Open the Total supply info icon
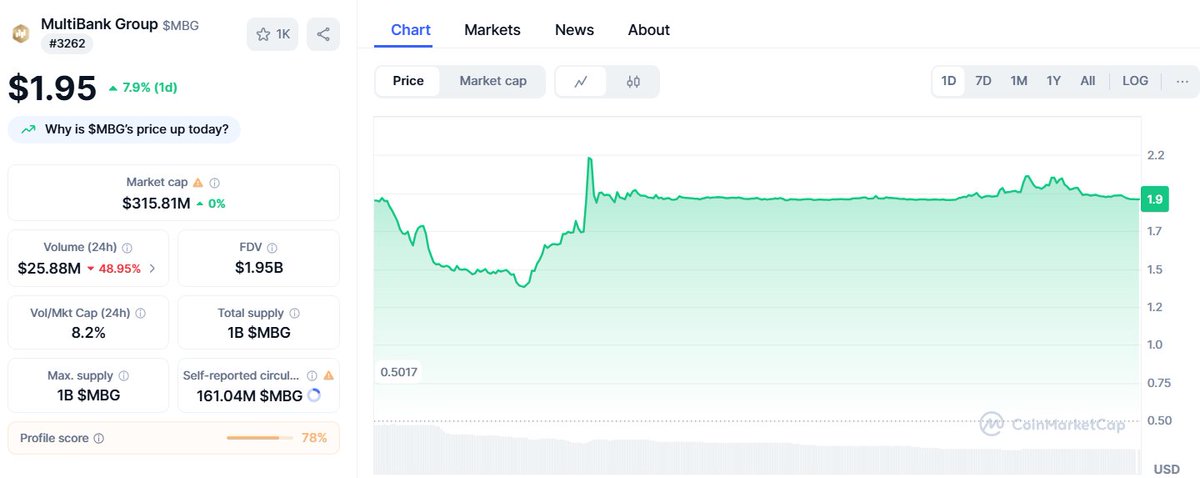Viewport: 1200px width, 478px height. [x=294, y=313]
